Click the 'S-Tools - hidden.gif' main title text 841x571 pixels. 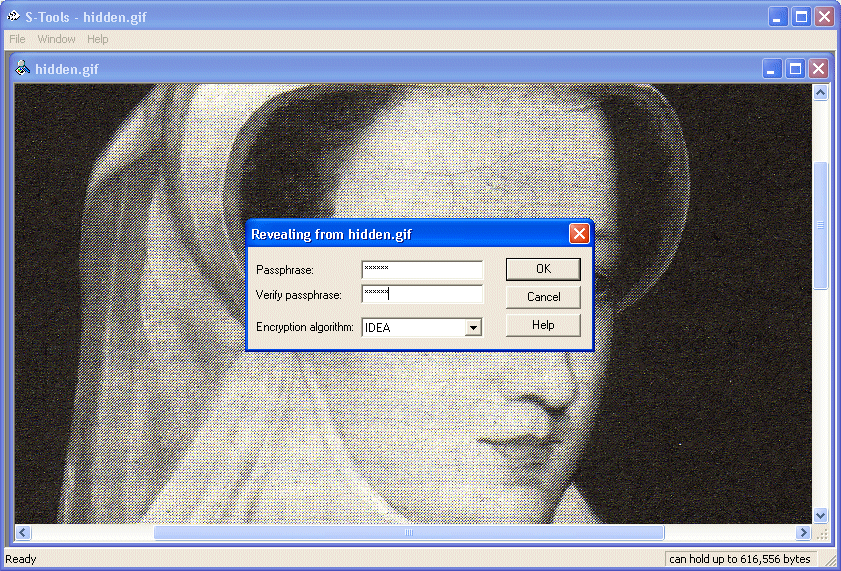(x=86, y=17)
